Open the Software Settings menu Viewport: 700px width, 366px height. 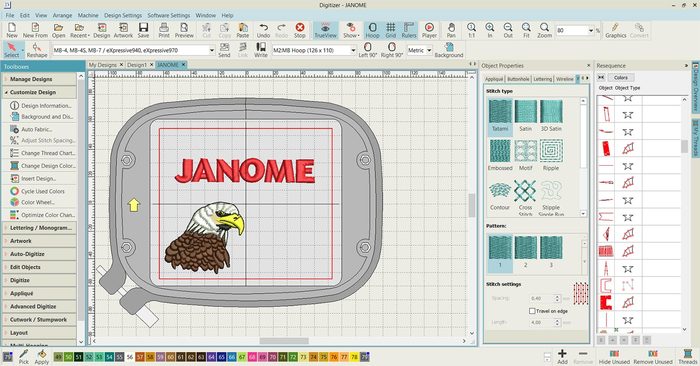click(169, 15)
